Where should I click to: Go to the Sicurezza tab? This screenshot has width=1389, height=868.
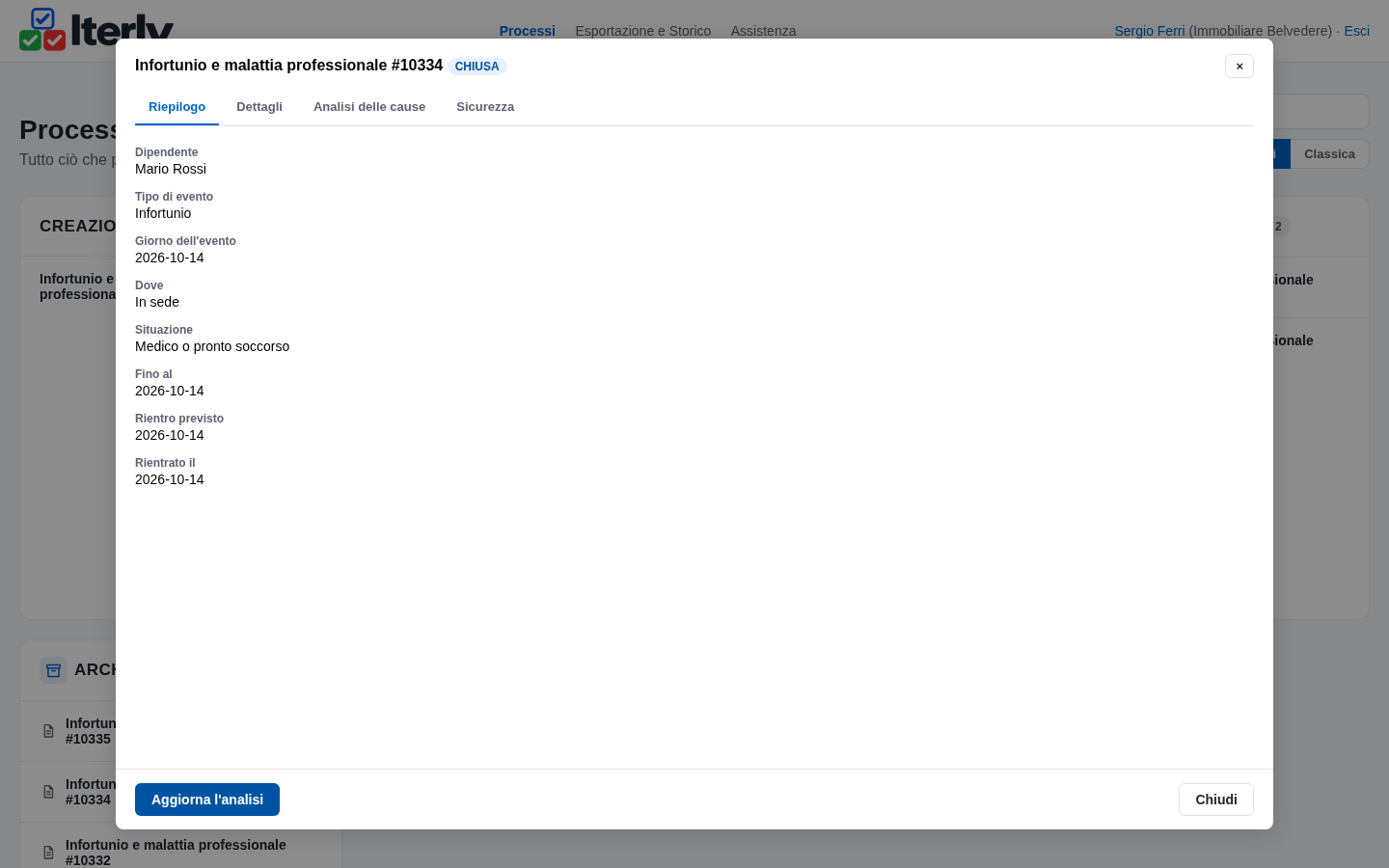[x=485, y=107]
